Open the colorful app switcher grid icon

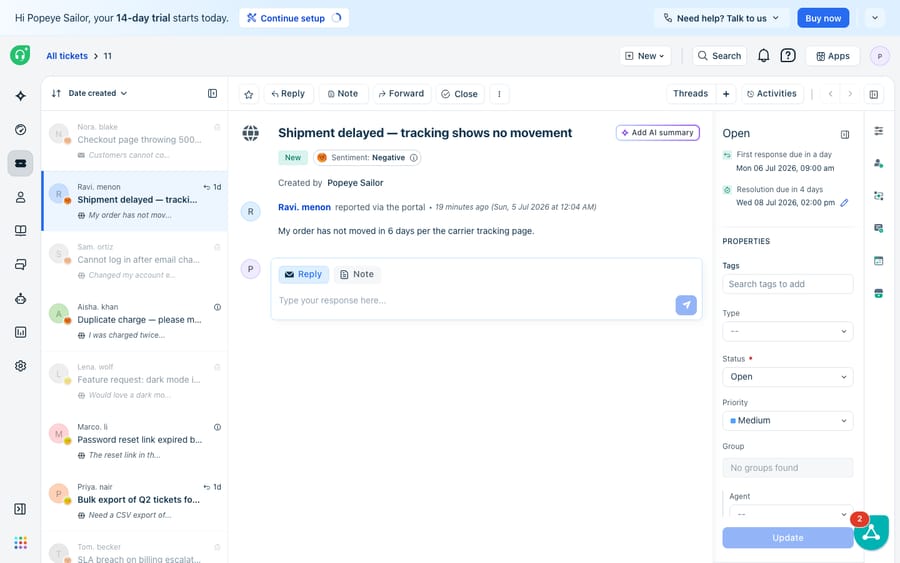pyautogui.click(x=21, y=542)
